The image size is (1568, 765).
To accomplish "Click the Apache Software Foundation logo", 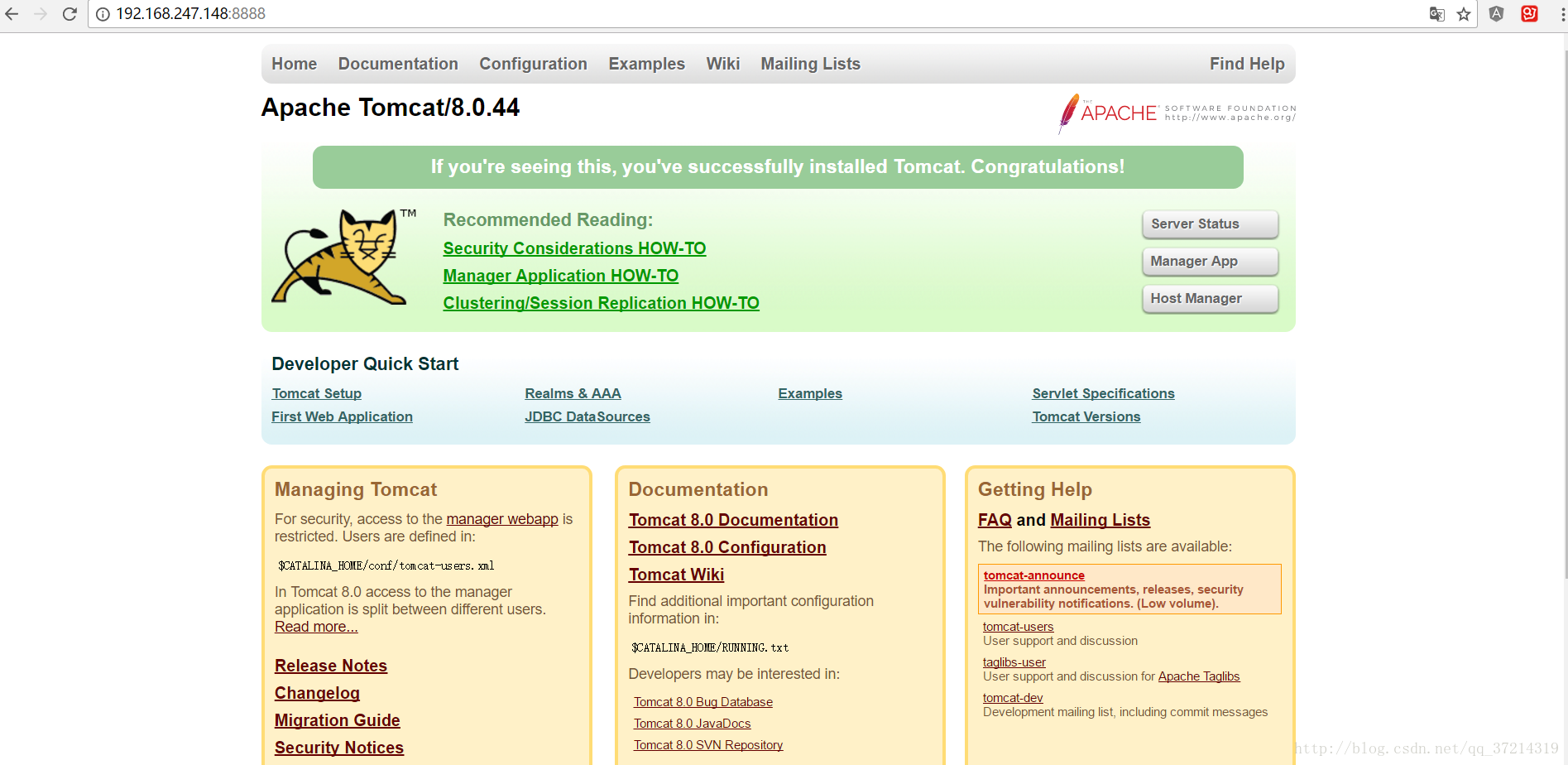I will (1177, 113).
